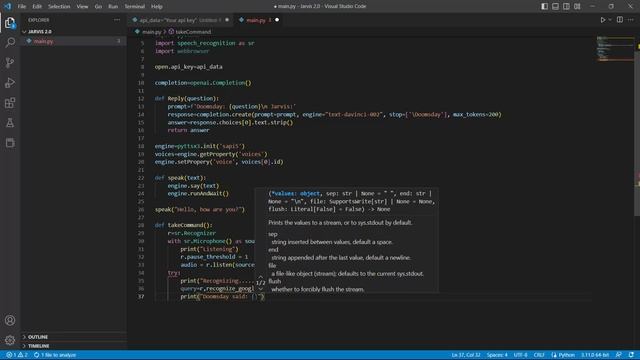Open the Terminal menu
The width and height of the screenshot is (640, 360).
[134, 6]
